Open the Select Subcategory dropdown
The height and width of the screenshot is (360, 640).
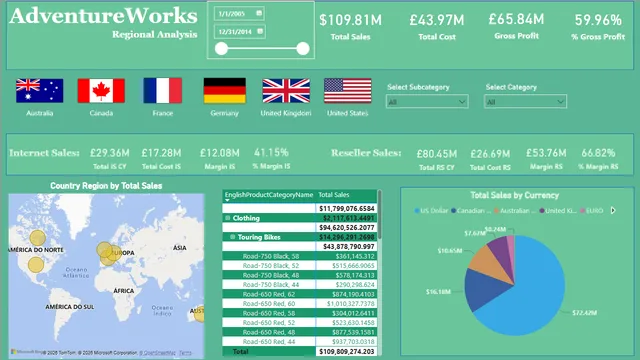tap(427, 102)
